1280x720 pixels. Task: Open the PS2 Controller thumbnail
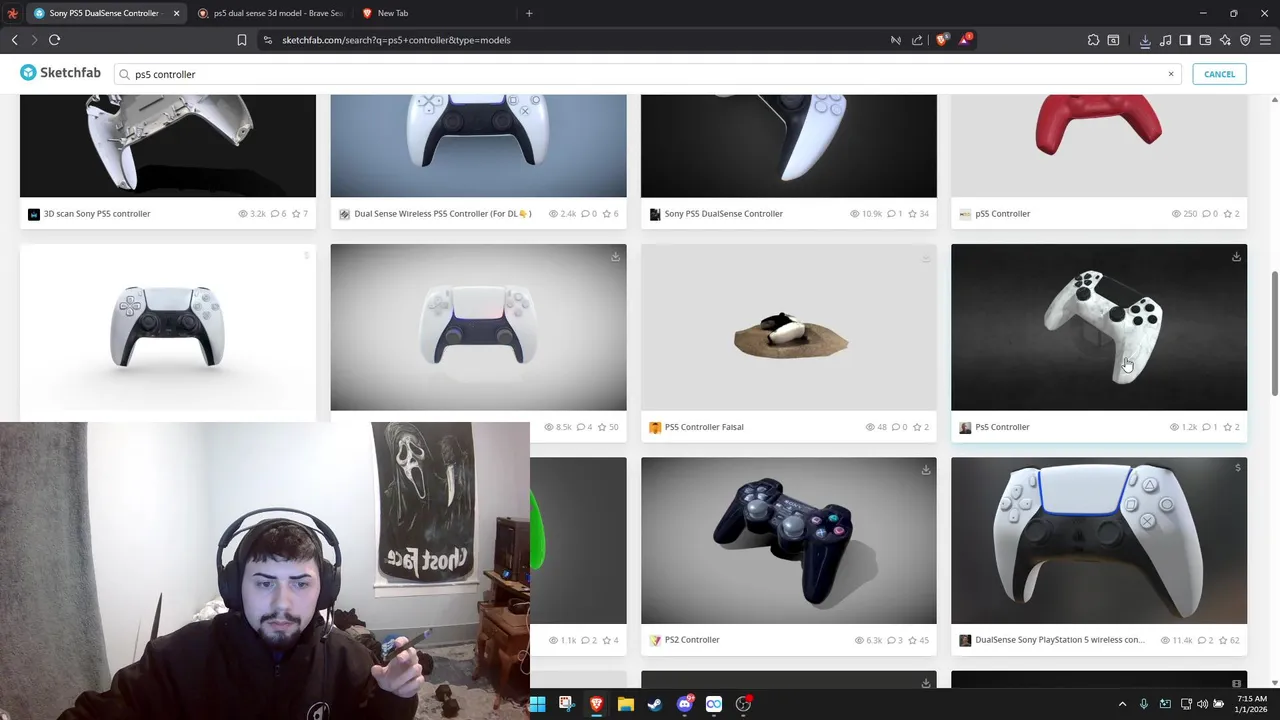789,540
